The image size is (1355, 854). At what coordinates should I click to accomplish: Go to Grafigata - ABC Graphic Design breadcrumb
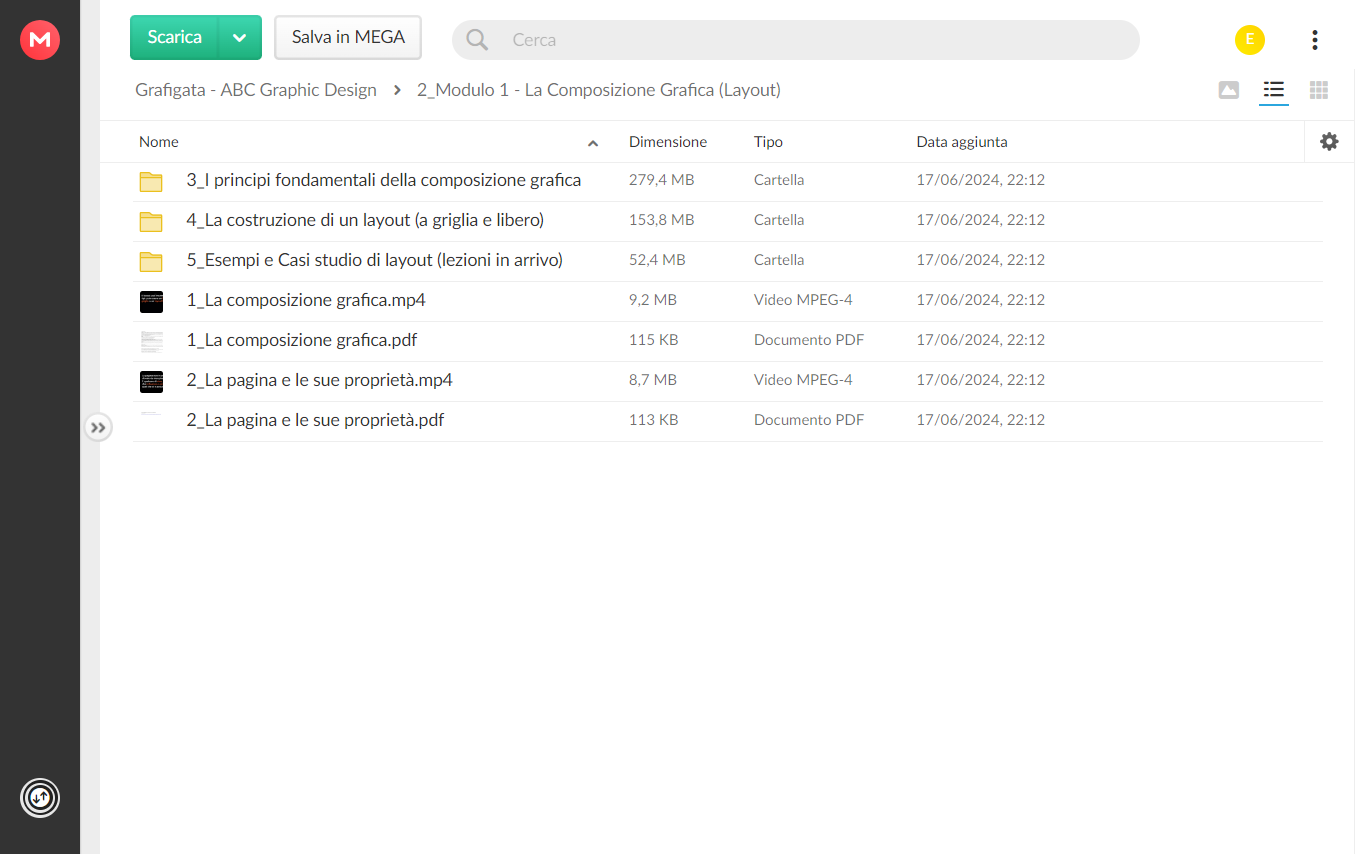pos(256,90)
